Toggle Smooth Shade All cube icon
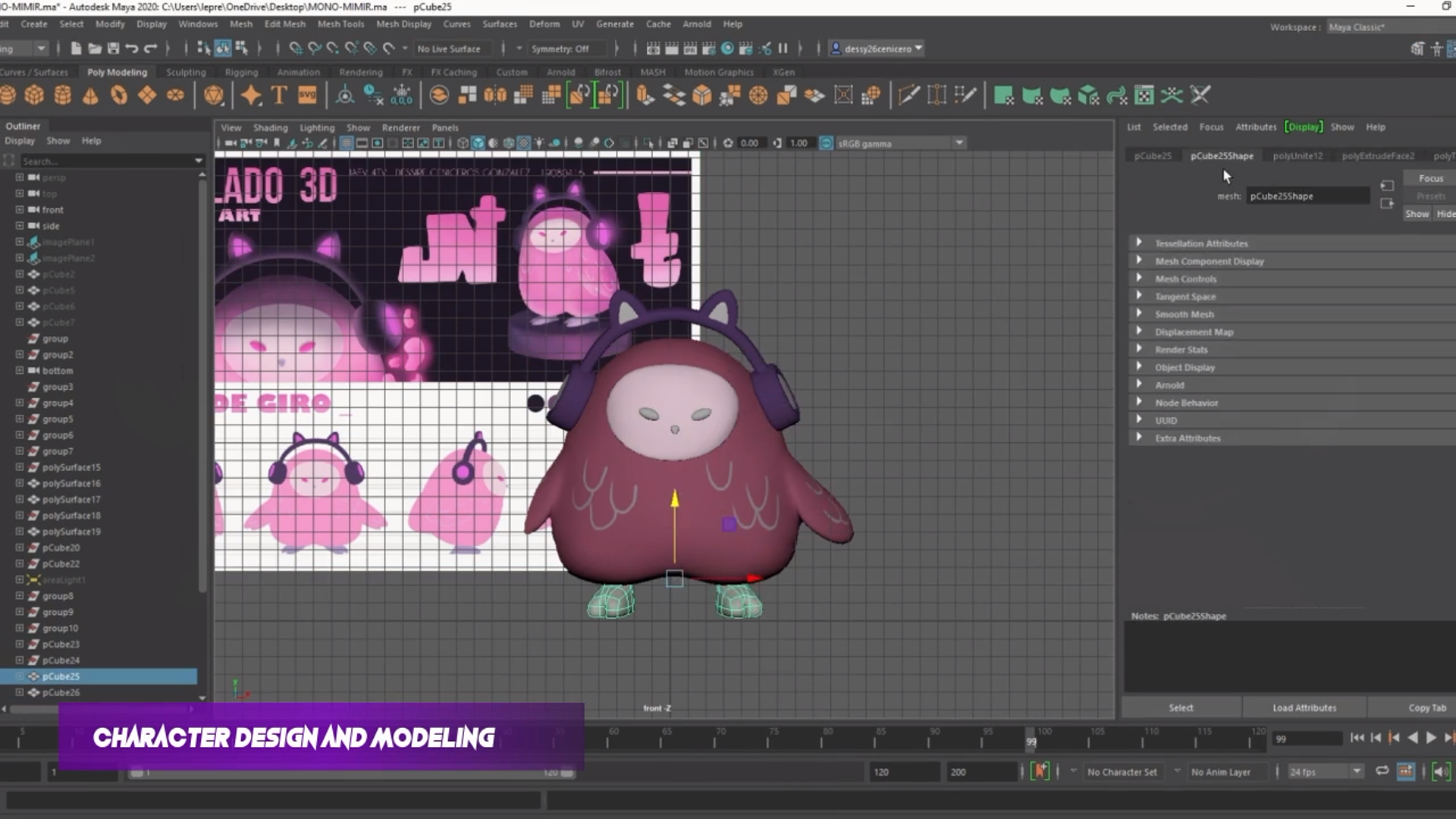 point(478,143)
